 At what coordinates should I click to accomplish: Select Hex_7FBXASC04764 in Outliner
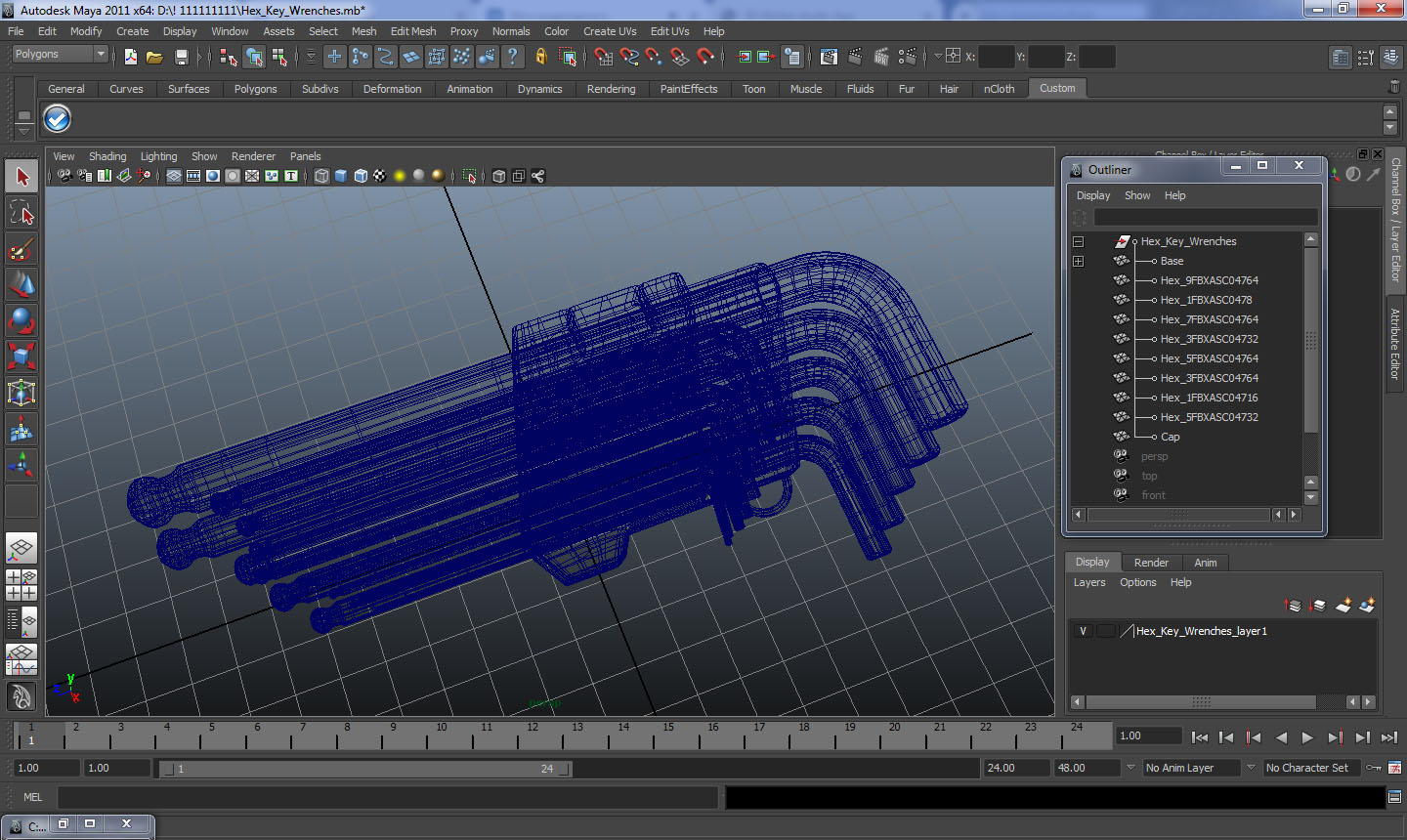click(x=1209, y=319)
